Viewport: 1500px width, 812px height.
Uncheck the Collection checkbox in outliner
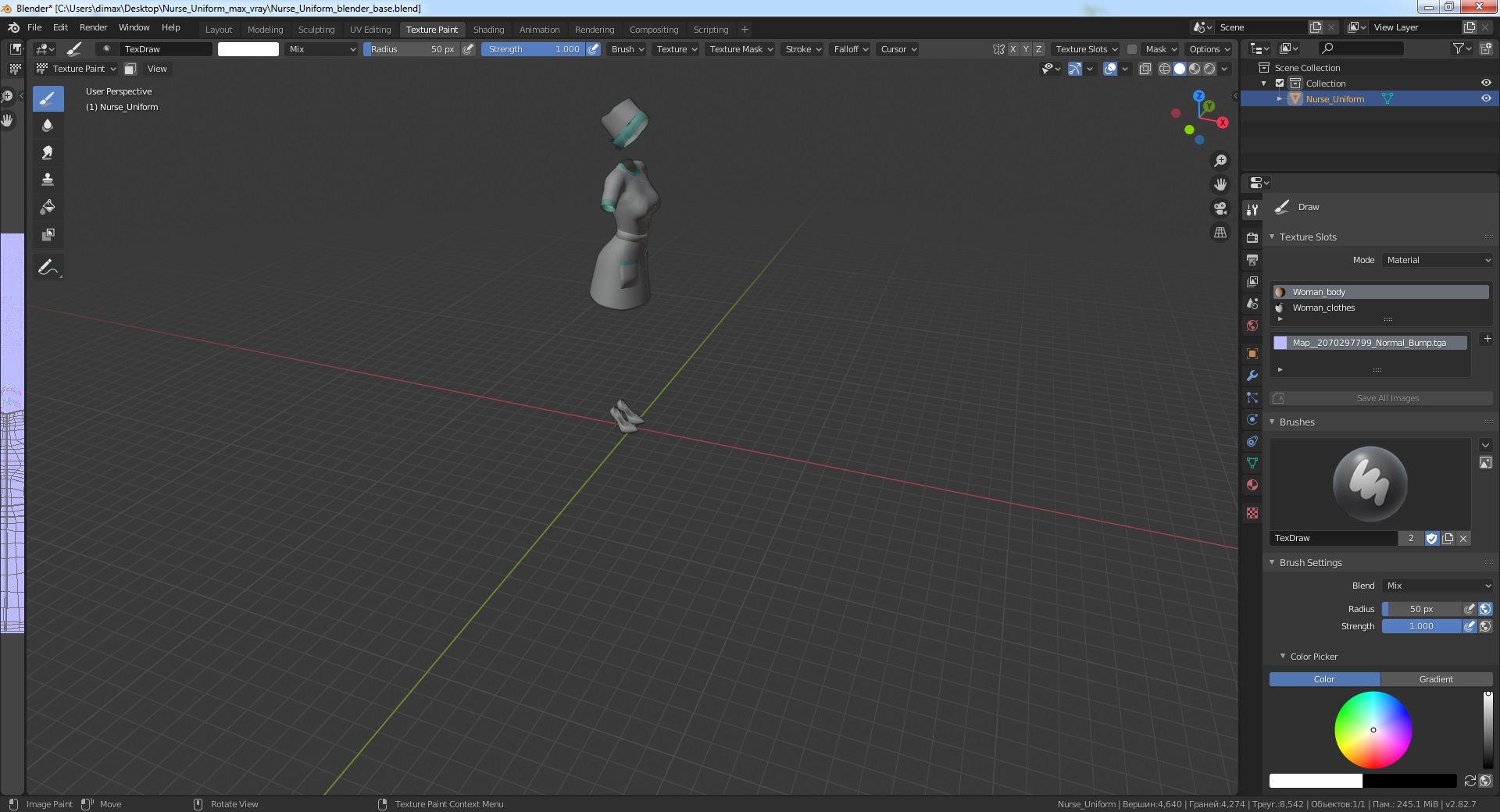[x=1280, y=83]
